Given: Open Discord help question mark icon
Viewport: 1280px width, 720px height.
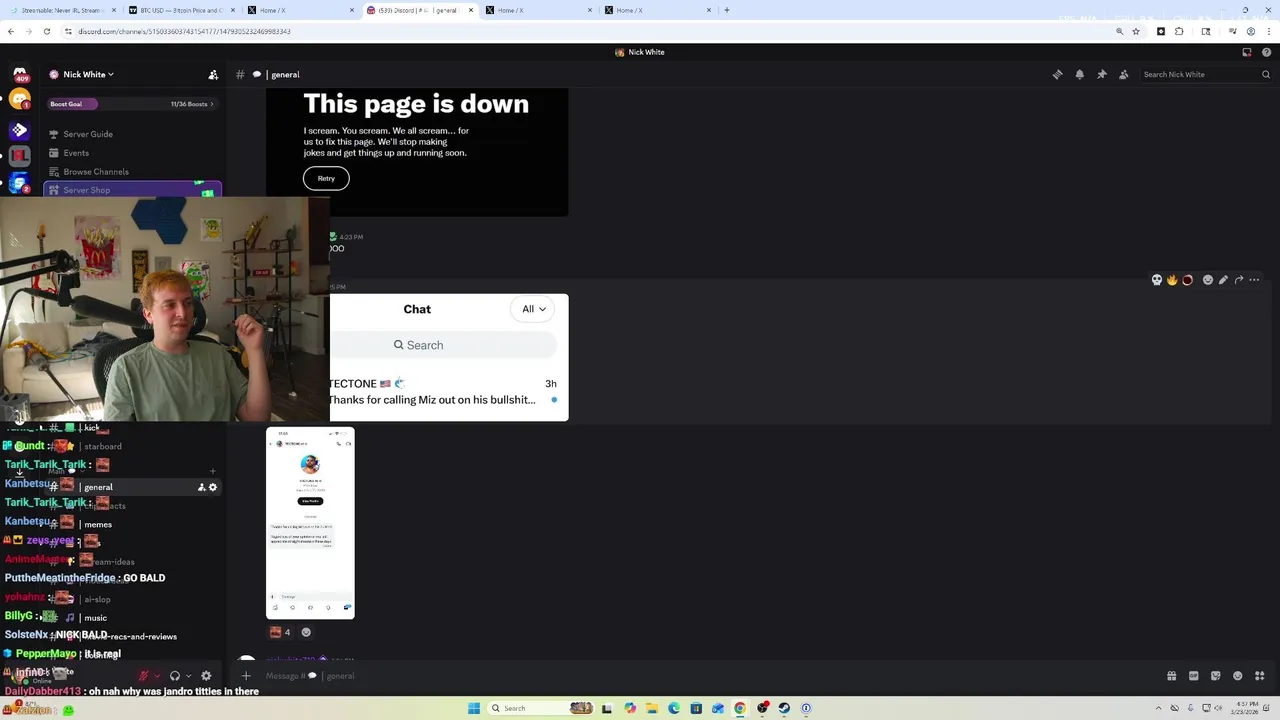Looking at the screenshot, I should [1267, 52].
